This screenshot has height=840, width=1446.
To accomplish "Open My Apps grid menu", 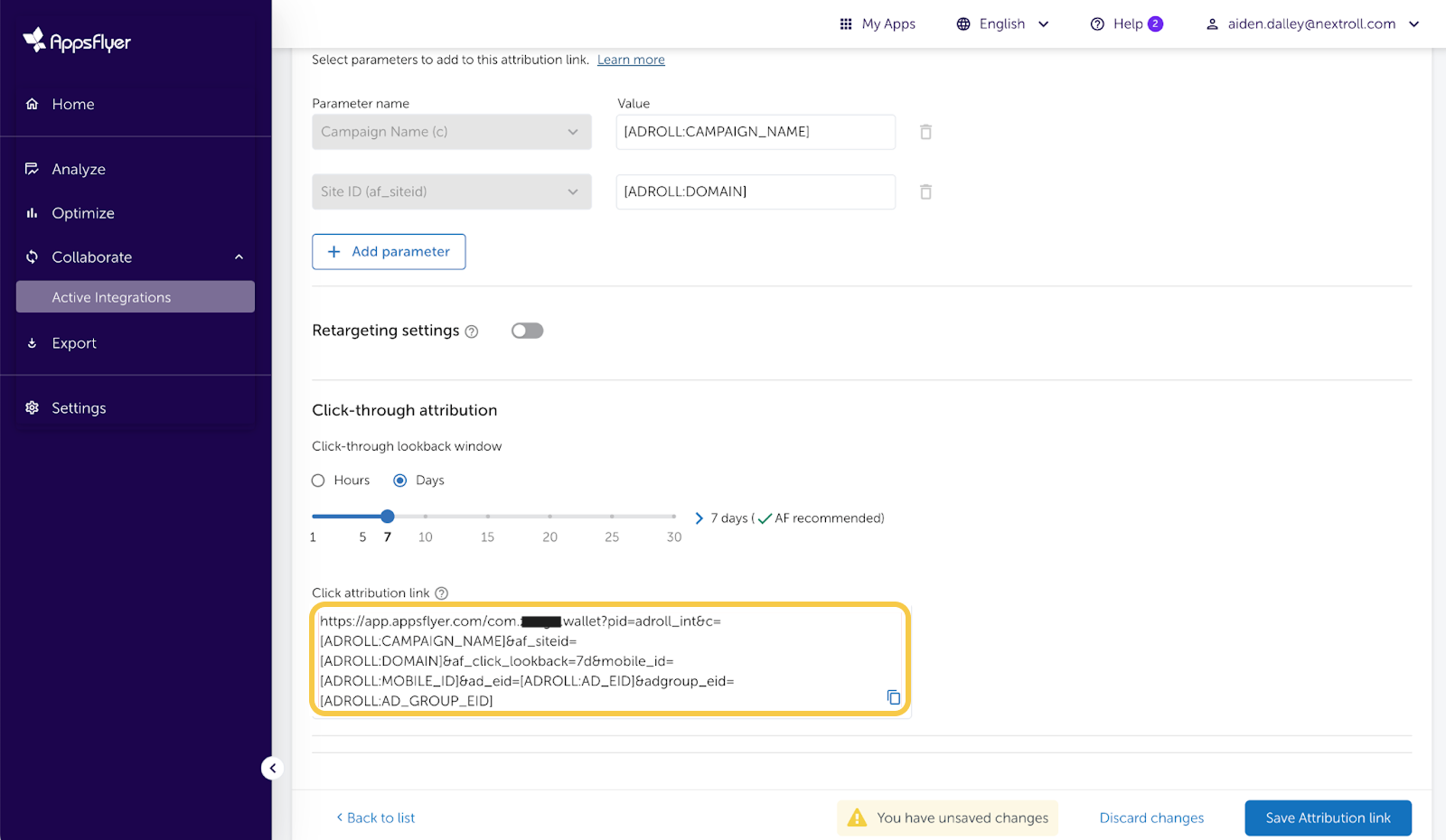I will (877, 24).
